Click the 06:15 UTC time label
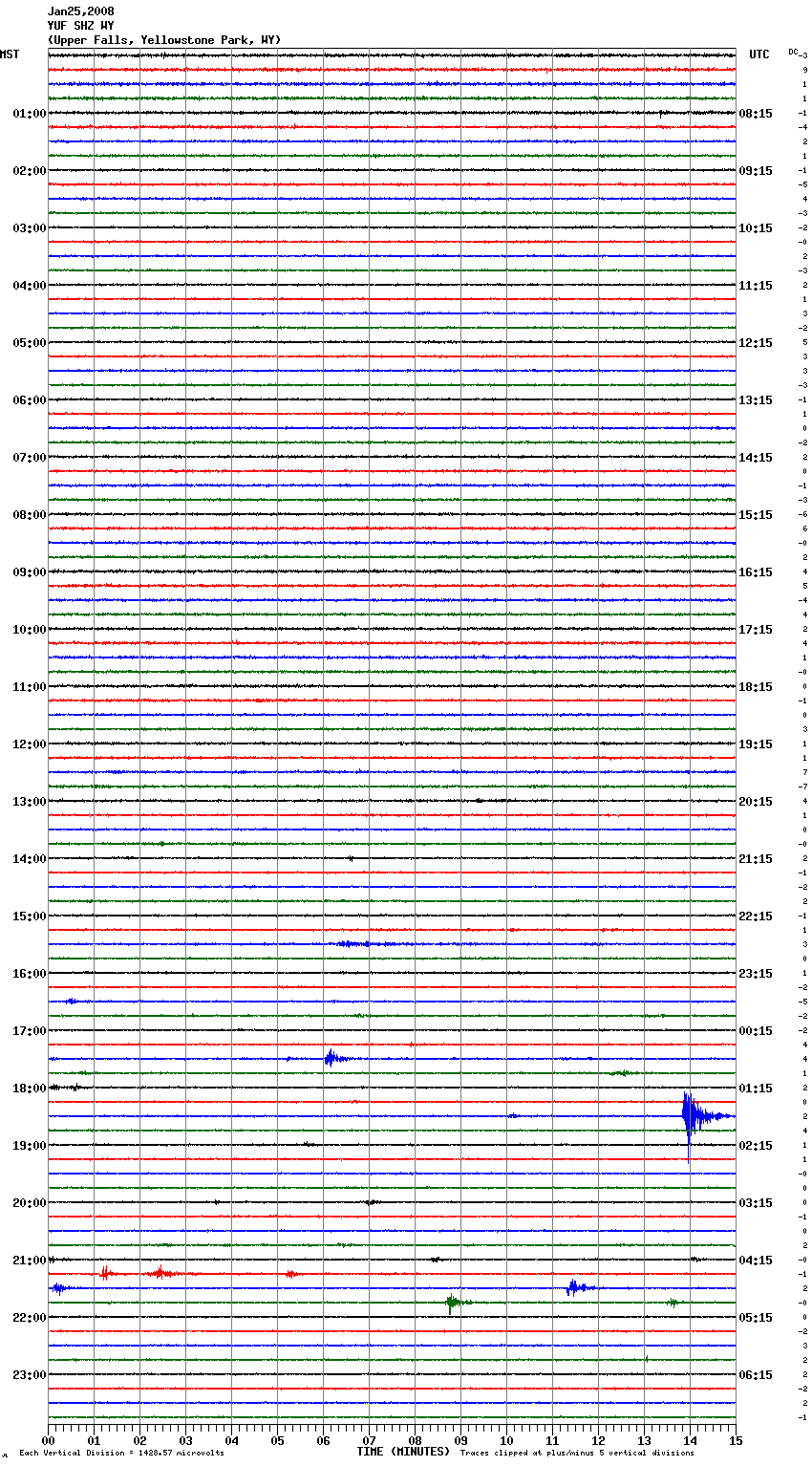The image size is (812, 1466). (x=756, y=1375)
